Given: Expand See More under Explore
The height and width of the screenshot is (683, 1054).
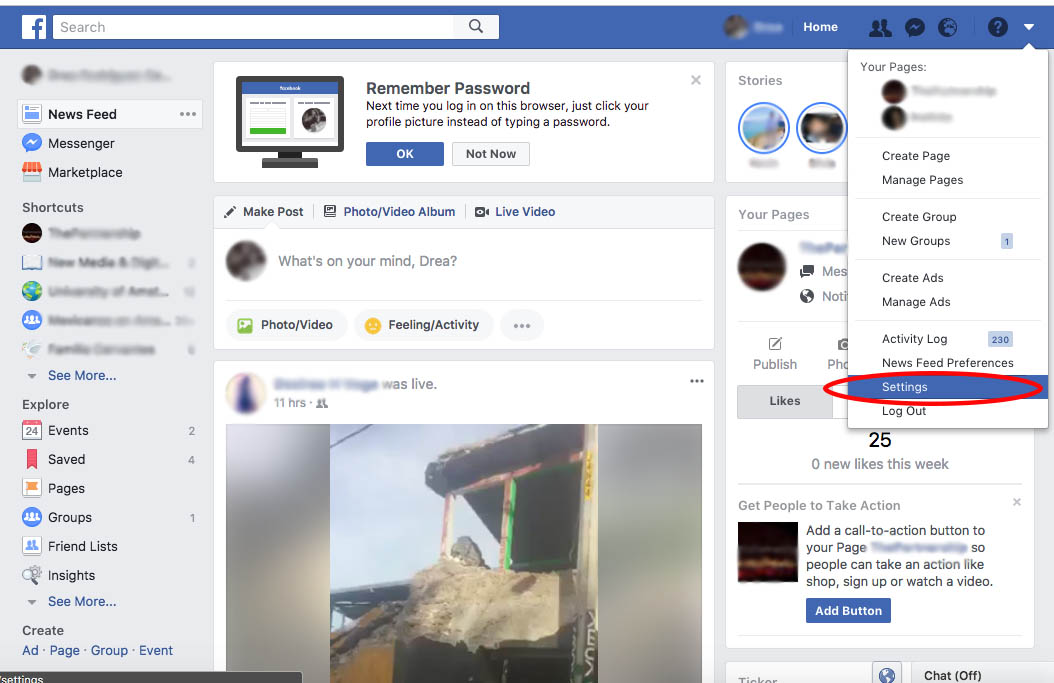Looking at the screenshot, I should (81, 602).
